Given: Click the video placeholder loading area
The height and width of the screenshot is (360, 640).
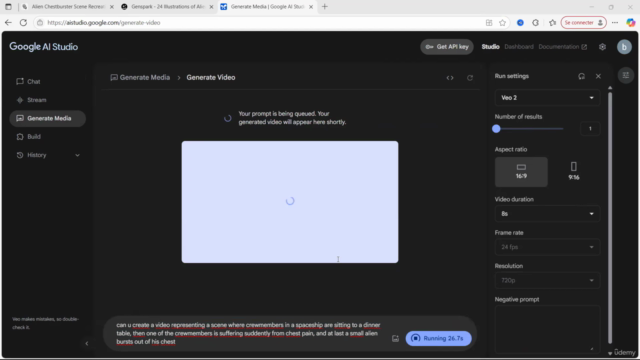Looking at the screenshot, I should 290,202.
